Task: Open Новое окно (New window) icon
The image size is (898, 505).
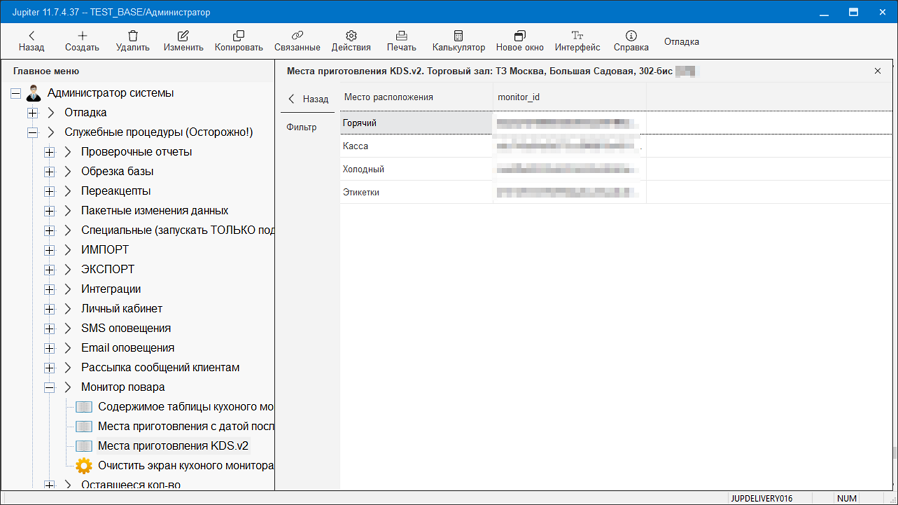Action: click(x=519, y=36)
